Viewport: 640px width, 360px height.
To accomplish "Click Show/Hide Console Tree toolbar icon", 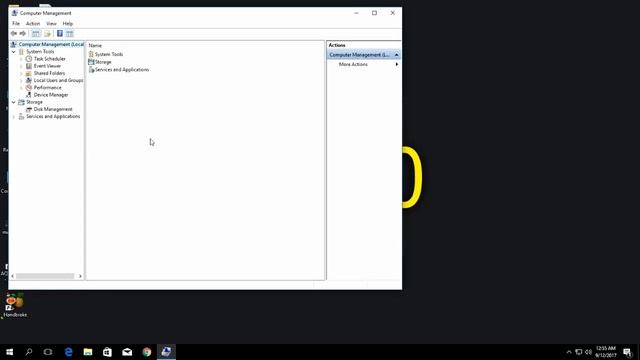I will coord(36,33).
